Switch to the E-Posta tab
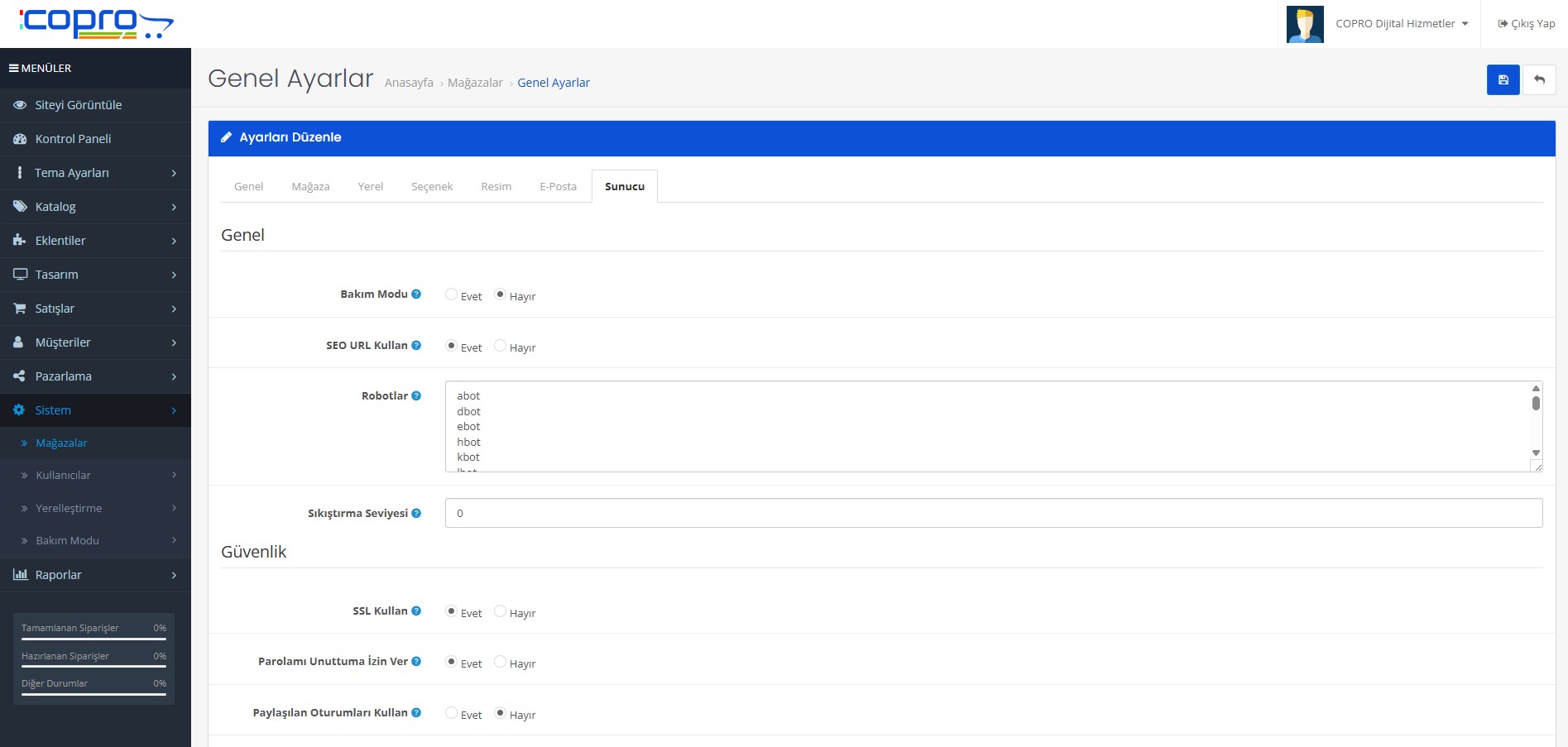Viewport: 1568px width, 747px height. [558, 187]
